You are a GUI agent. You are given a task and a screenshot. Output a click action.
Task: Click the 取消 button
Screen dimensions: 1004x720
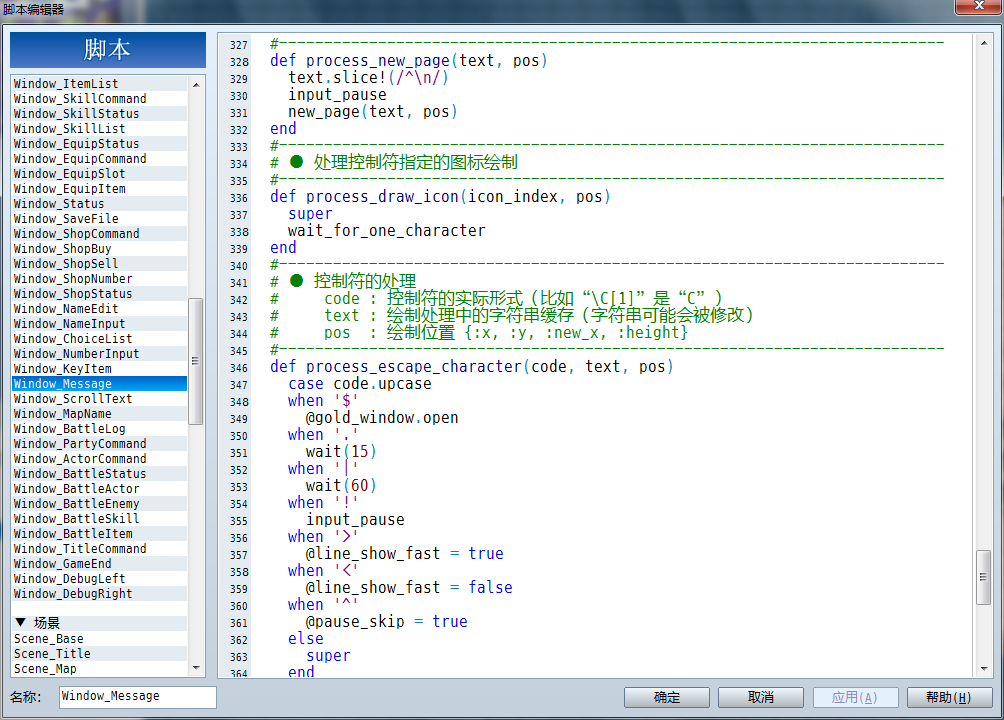click(x=761, y=697)
